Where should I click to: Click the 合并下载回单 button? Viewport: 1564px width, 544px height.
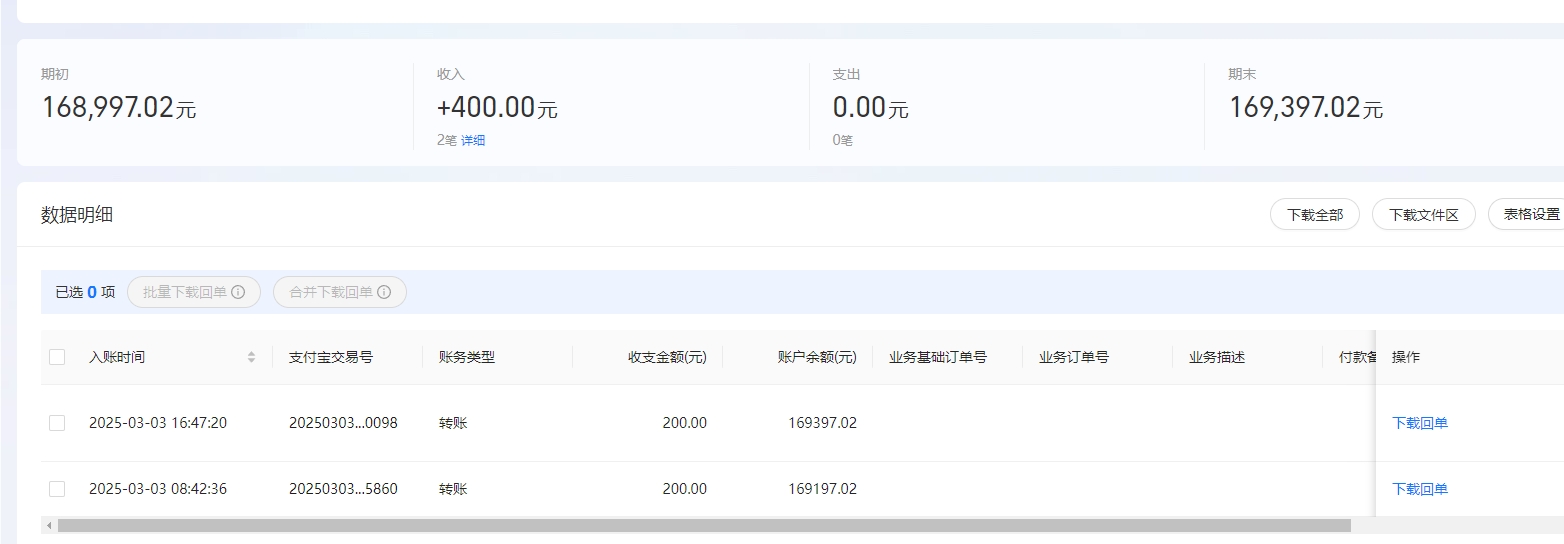tap(340, 292)
